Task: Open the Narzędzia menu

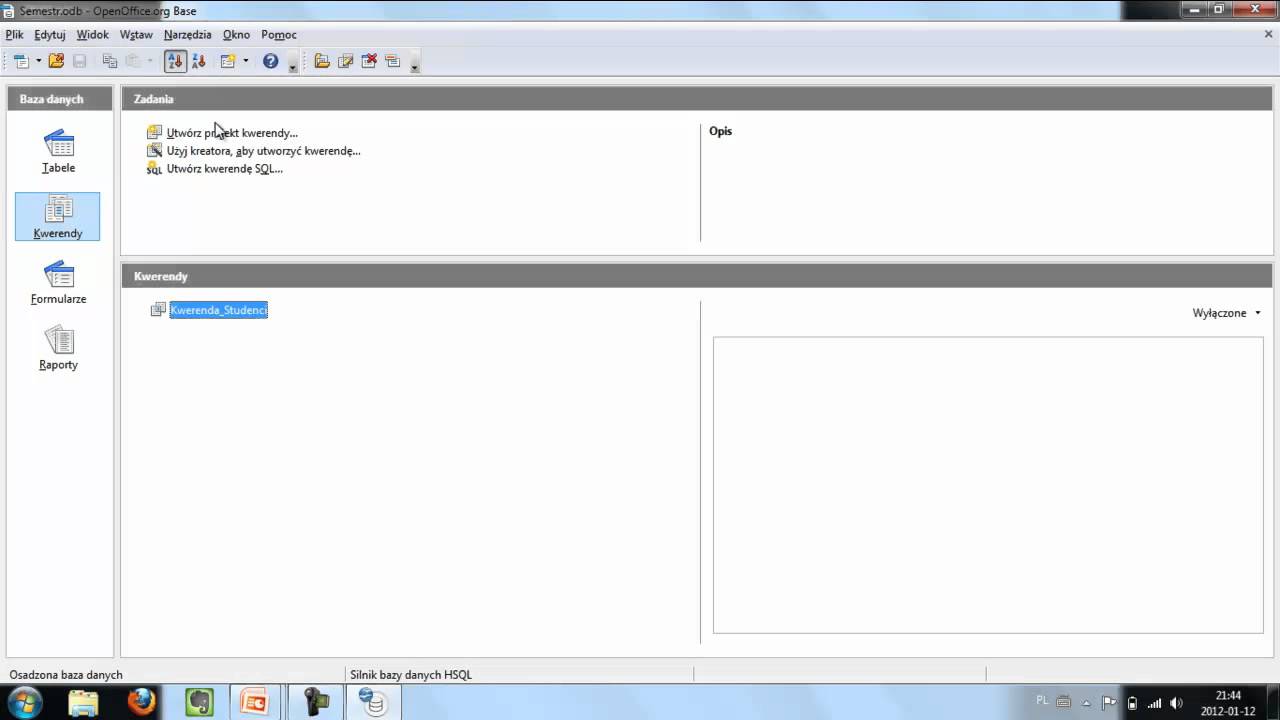Action: click(x=187, y=34)
